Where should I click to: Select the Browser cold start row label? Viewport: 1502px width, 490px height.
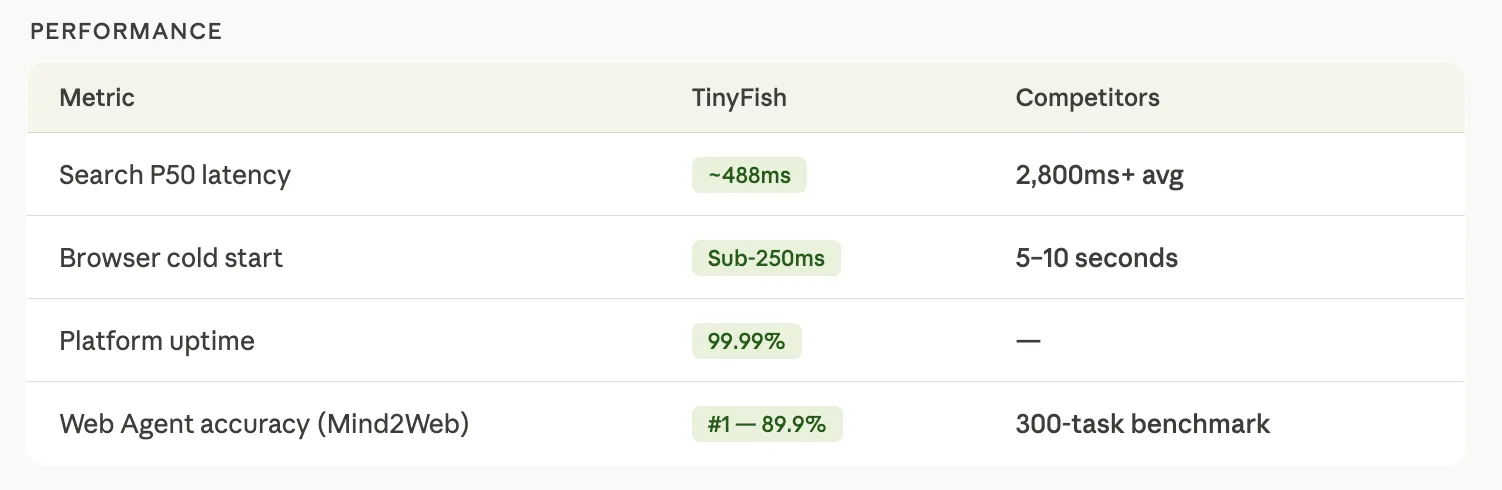171,258
